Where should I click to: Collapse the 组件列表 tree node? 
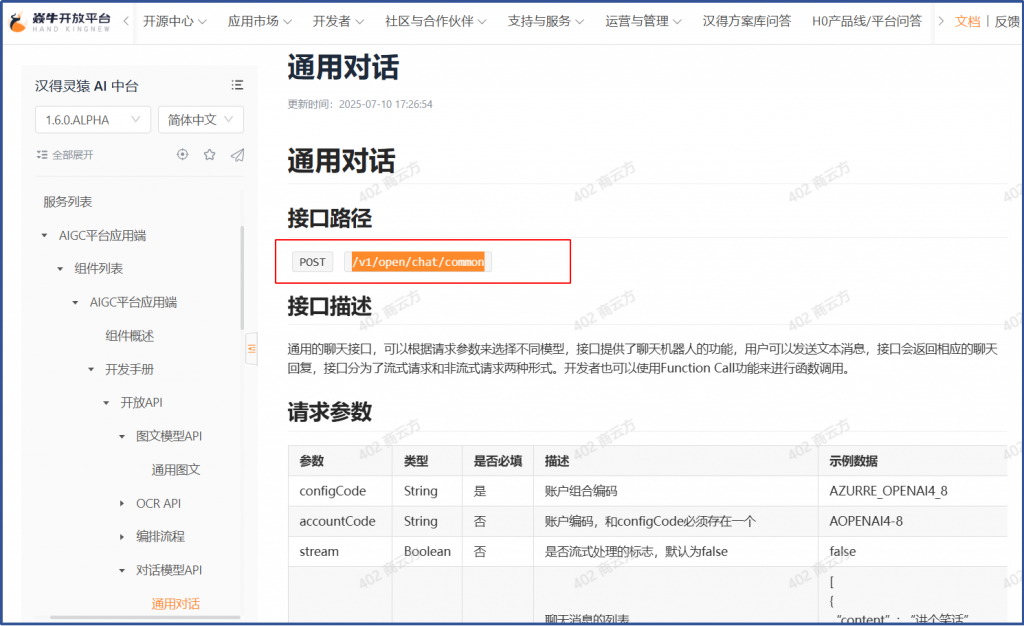(x=60, y=269)
